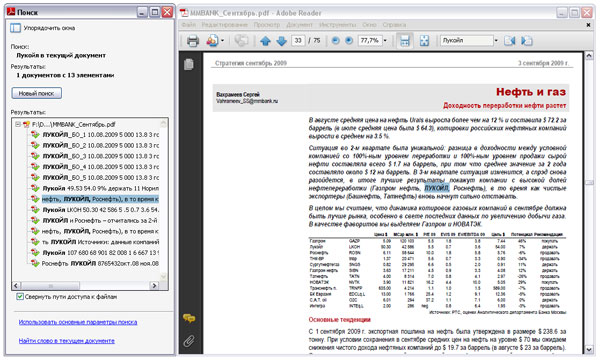Screen dimensions: 600x360
Task: Select result Лукойл 49.53 54.0 9% держать
Action: click(x=100, y=188)
